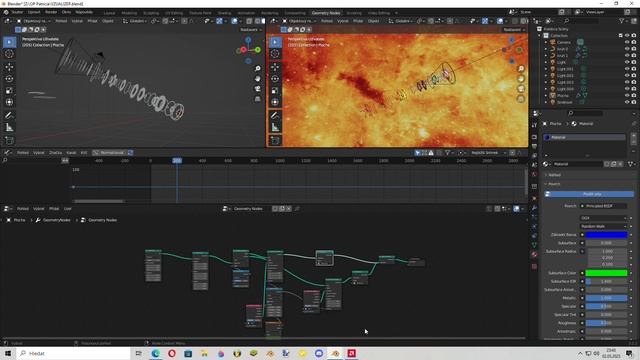Viewport: 640px width, 360px height.
Task: Click the pan hand icon in left viewport
Action: [258, 78]
